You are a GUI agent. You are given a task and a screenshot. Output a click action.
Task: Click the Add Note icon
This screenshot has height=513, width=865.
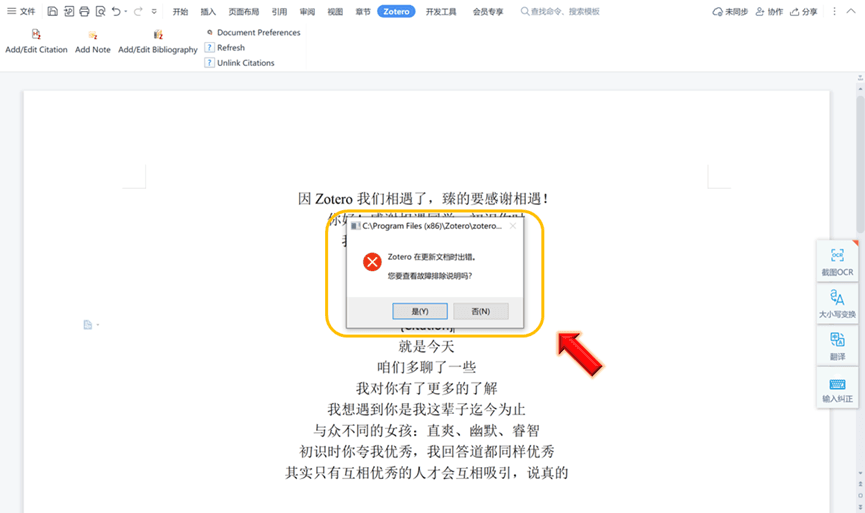[x=92, y=35]
